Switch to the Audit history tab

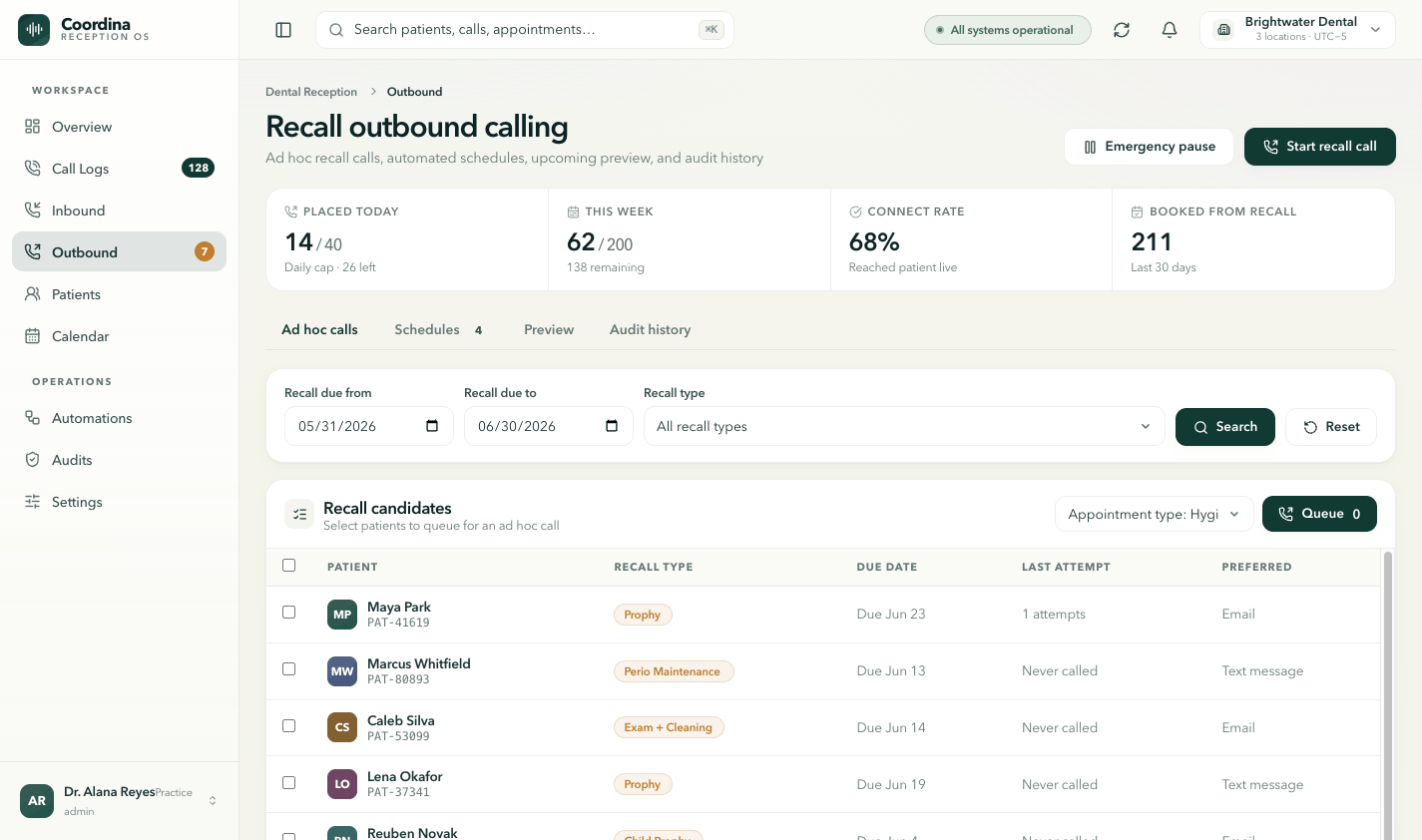(650, 329)
